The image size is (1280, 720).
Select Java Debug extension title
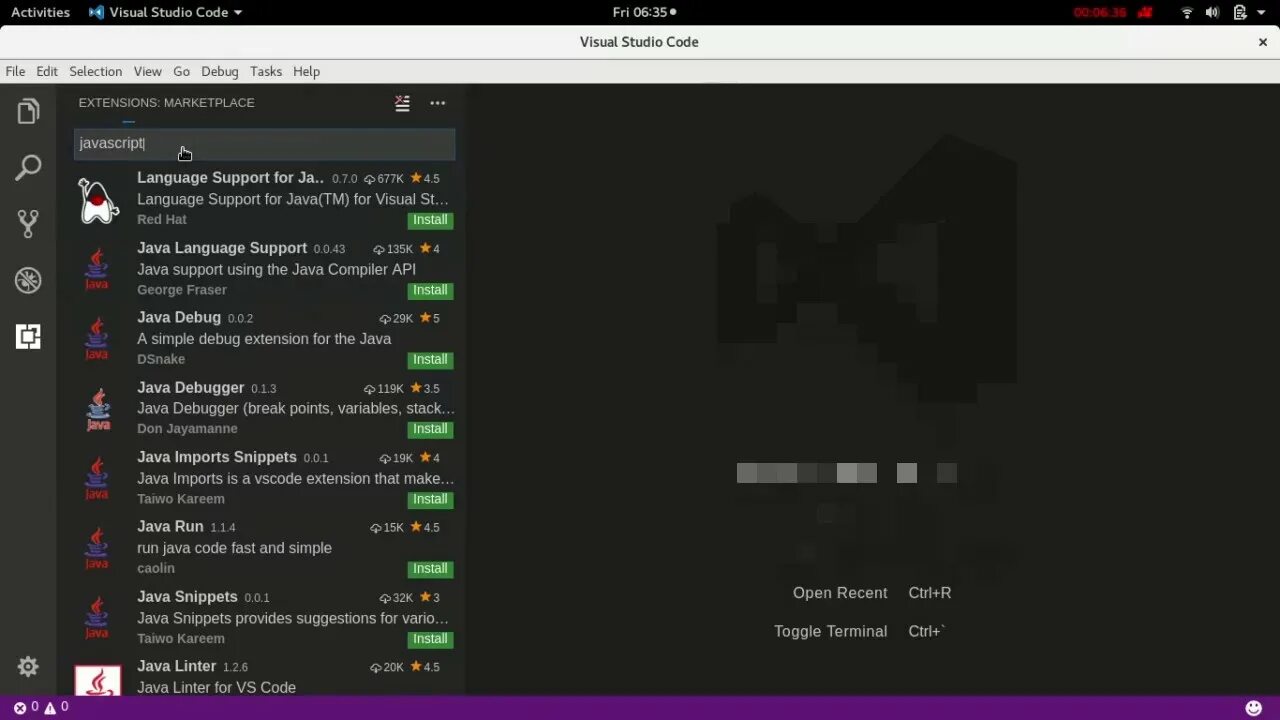pyautogui.click(x=179, y=317)
